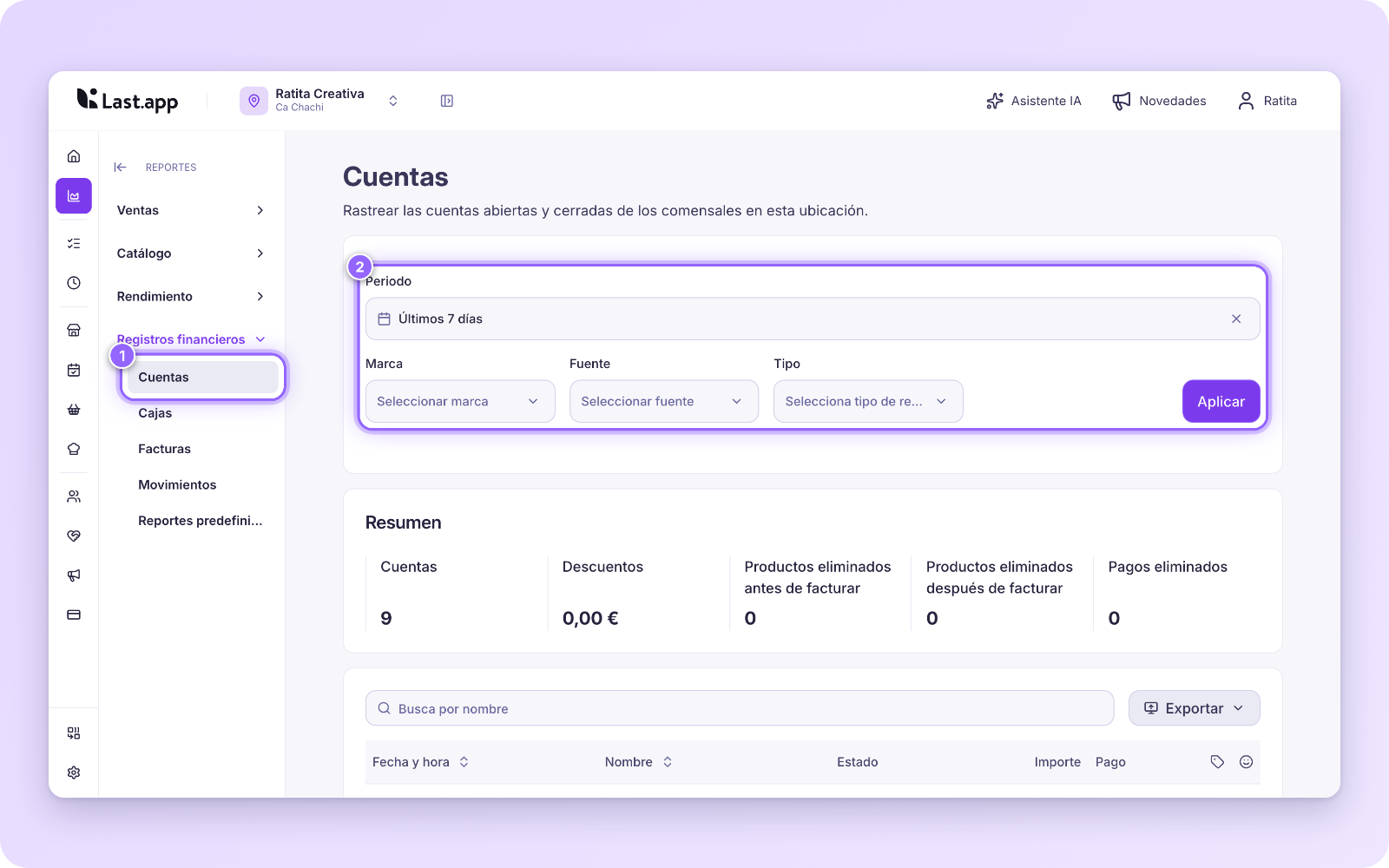Sort by Fecha y hora column
The height and width of the screenshot is (868, 1389).
421,762
